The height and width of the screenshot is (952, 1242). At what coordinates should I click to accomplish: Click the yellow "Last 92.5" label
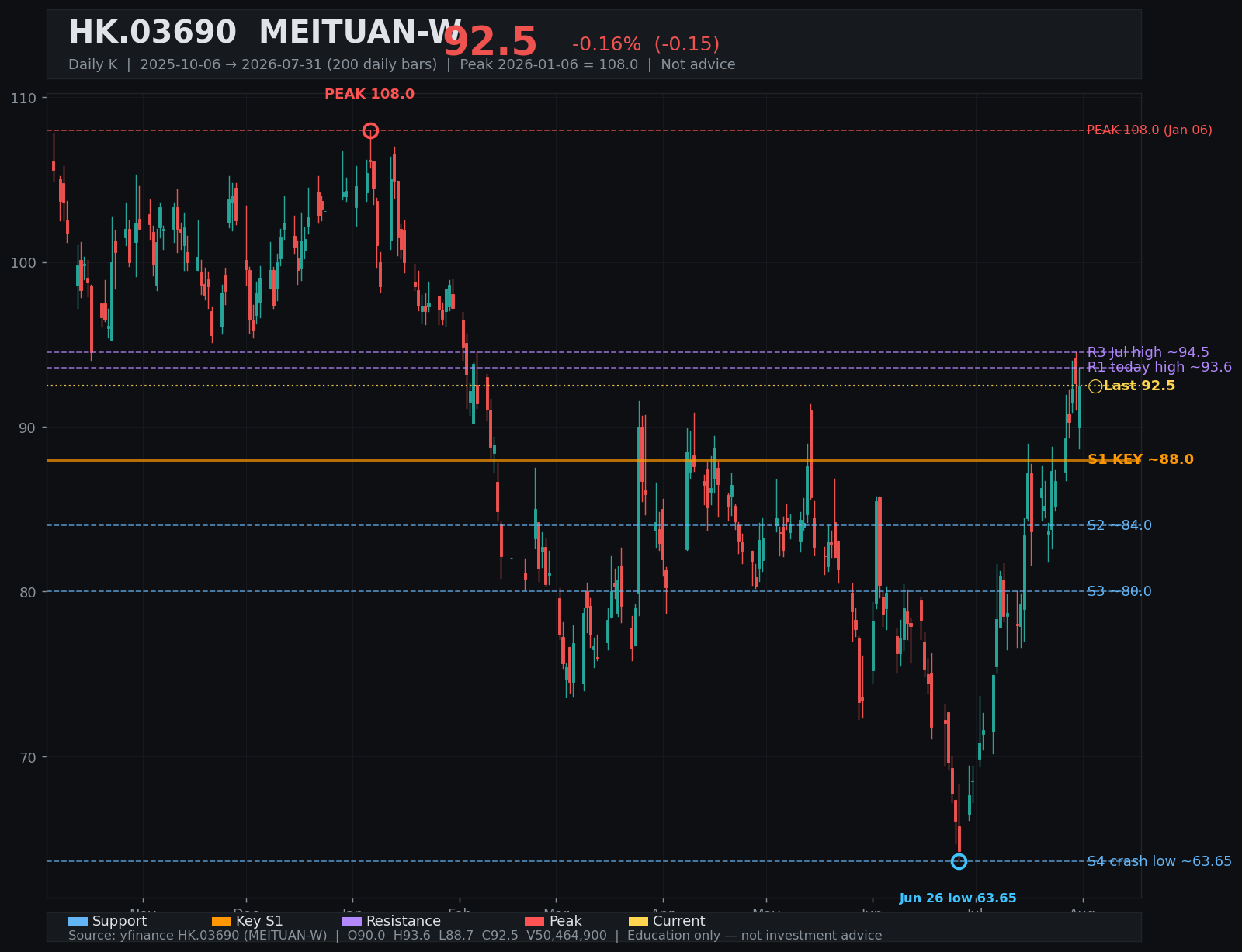pyautogui.click(x=1139, y=386)
